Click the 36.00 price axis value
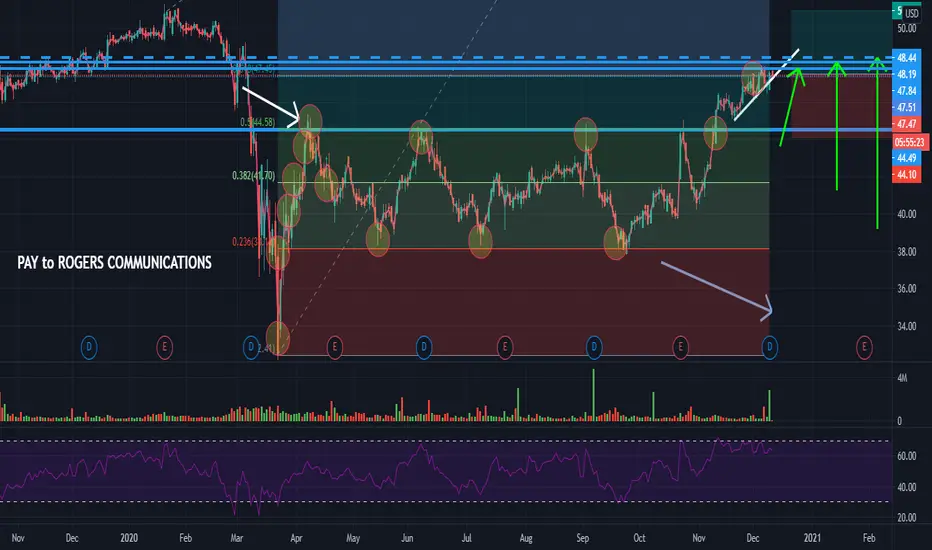932x550 pixels. click(x=906, y=289)
